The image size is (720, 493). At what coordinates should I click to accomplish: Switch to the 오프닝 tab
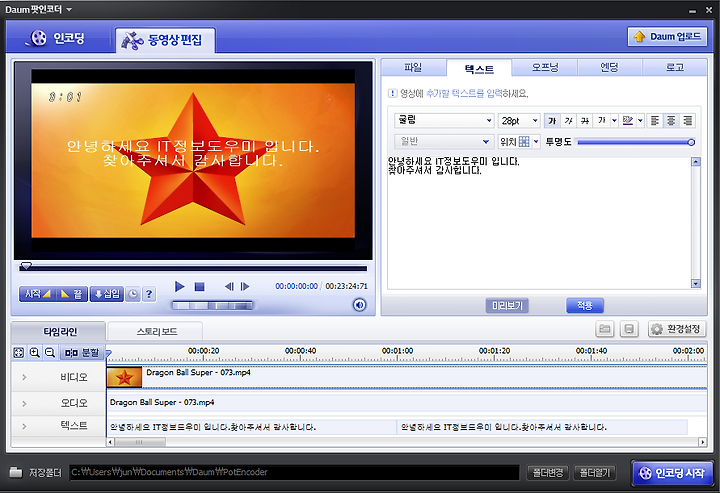[x=544, y=67]
